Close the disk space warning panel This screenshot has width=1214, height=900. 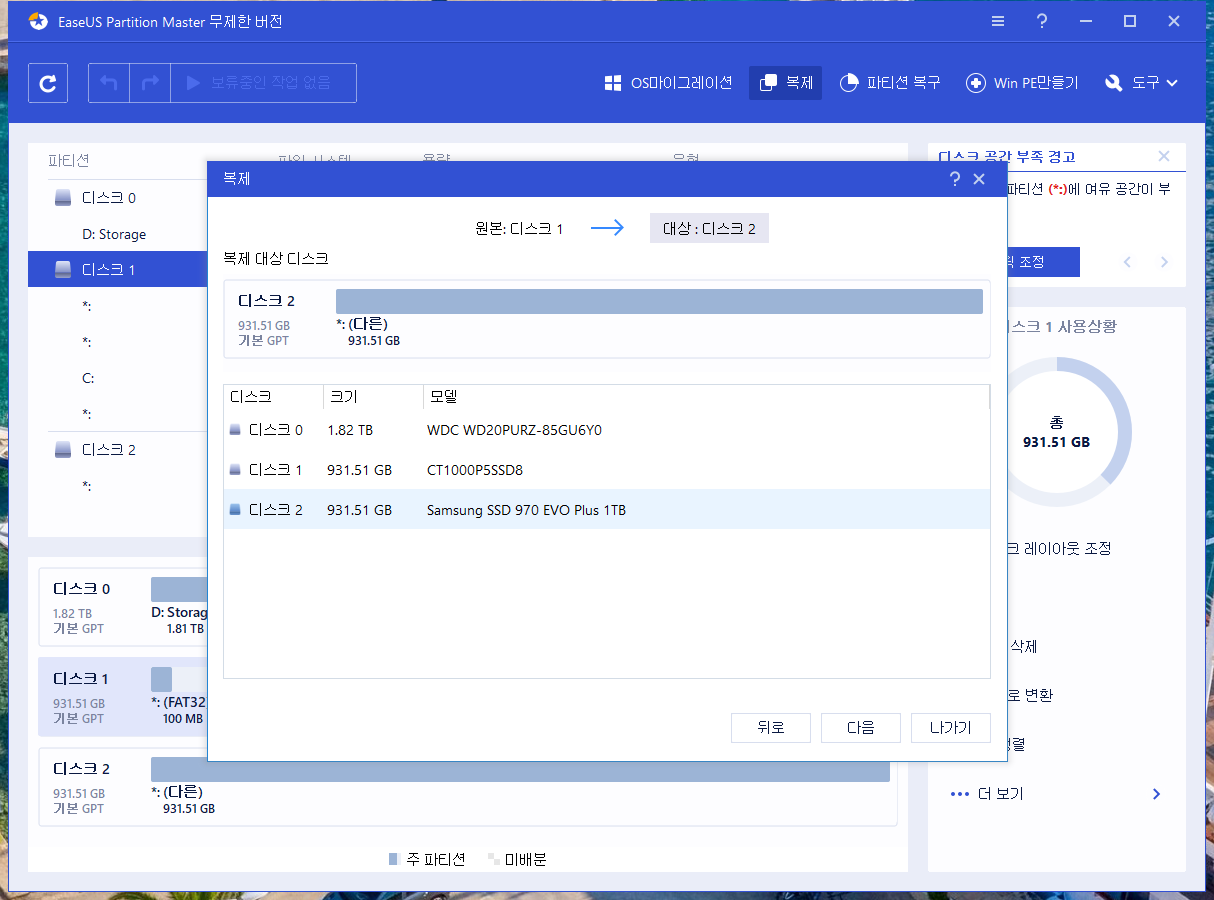1164,156
